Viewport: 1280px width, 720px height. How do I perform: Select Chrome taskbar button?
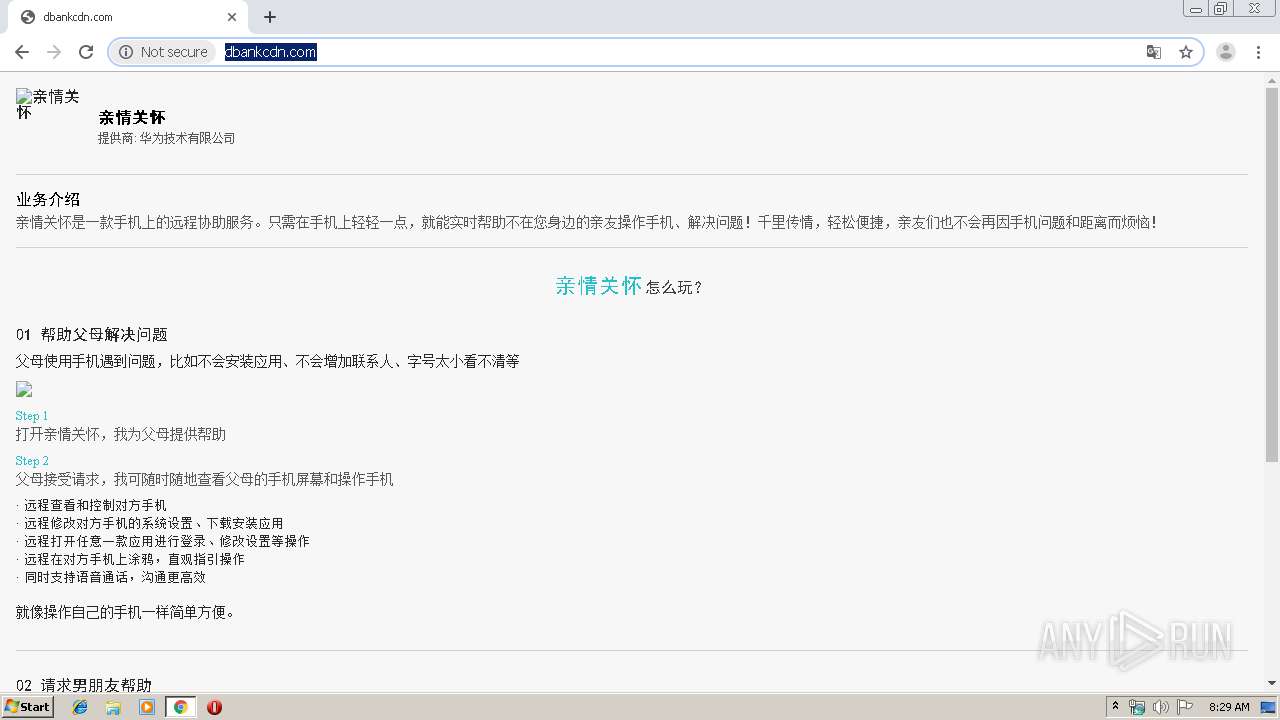click(180, 707)
